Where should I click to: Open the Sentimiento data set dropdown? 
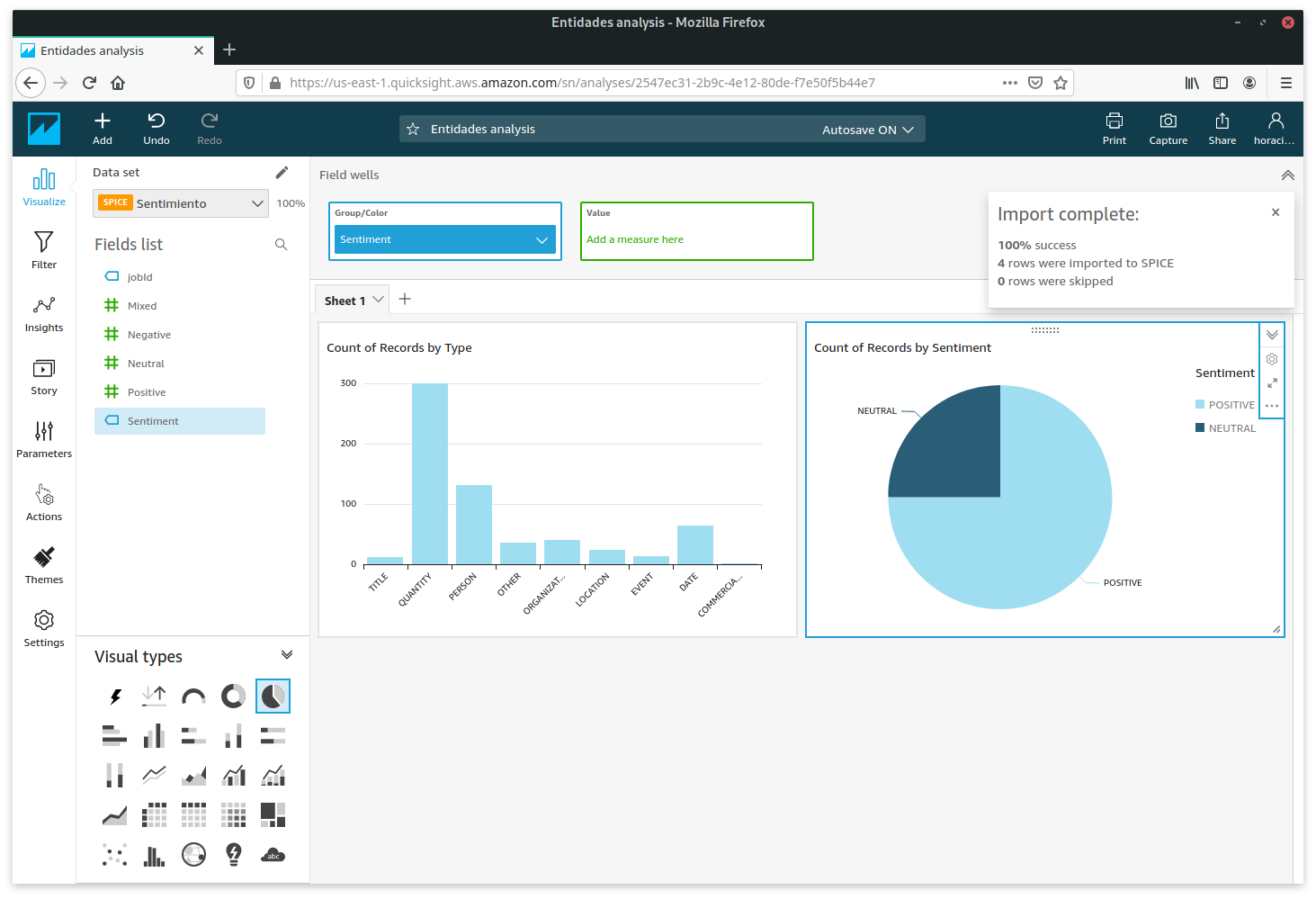pyautogui.click(x=181, y=203)
